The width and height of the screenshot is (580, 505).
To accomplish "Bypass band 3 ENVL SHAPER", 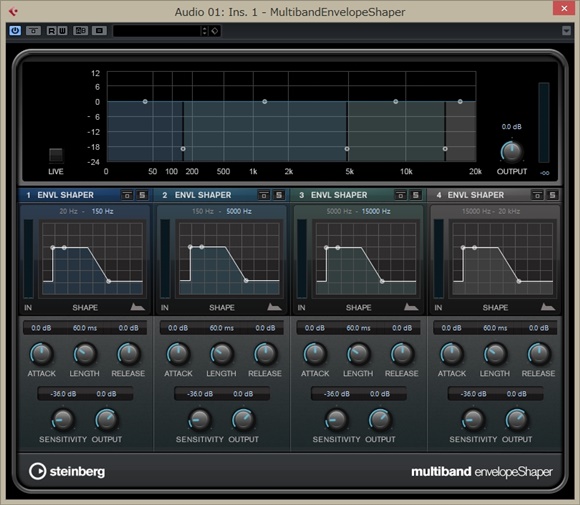I will pyautogui.click(x=400, y=195).
